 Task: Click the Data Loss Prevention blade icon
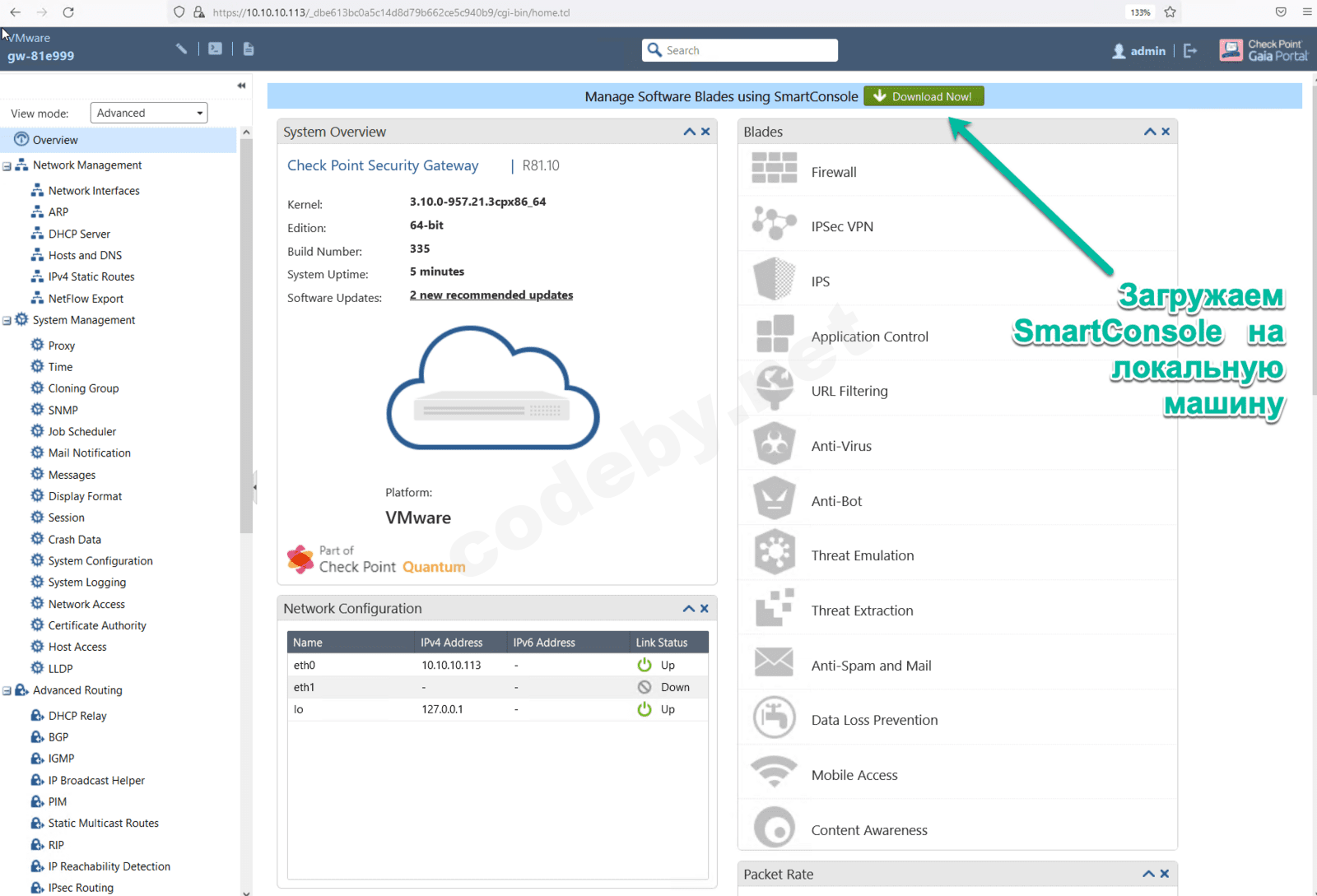pos(774,718)
